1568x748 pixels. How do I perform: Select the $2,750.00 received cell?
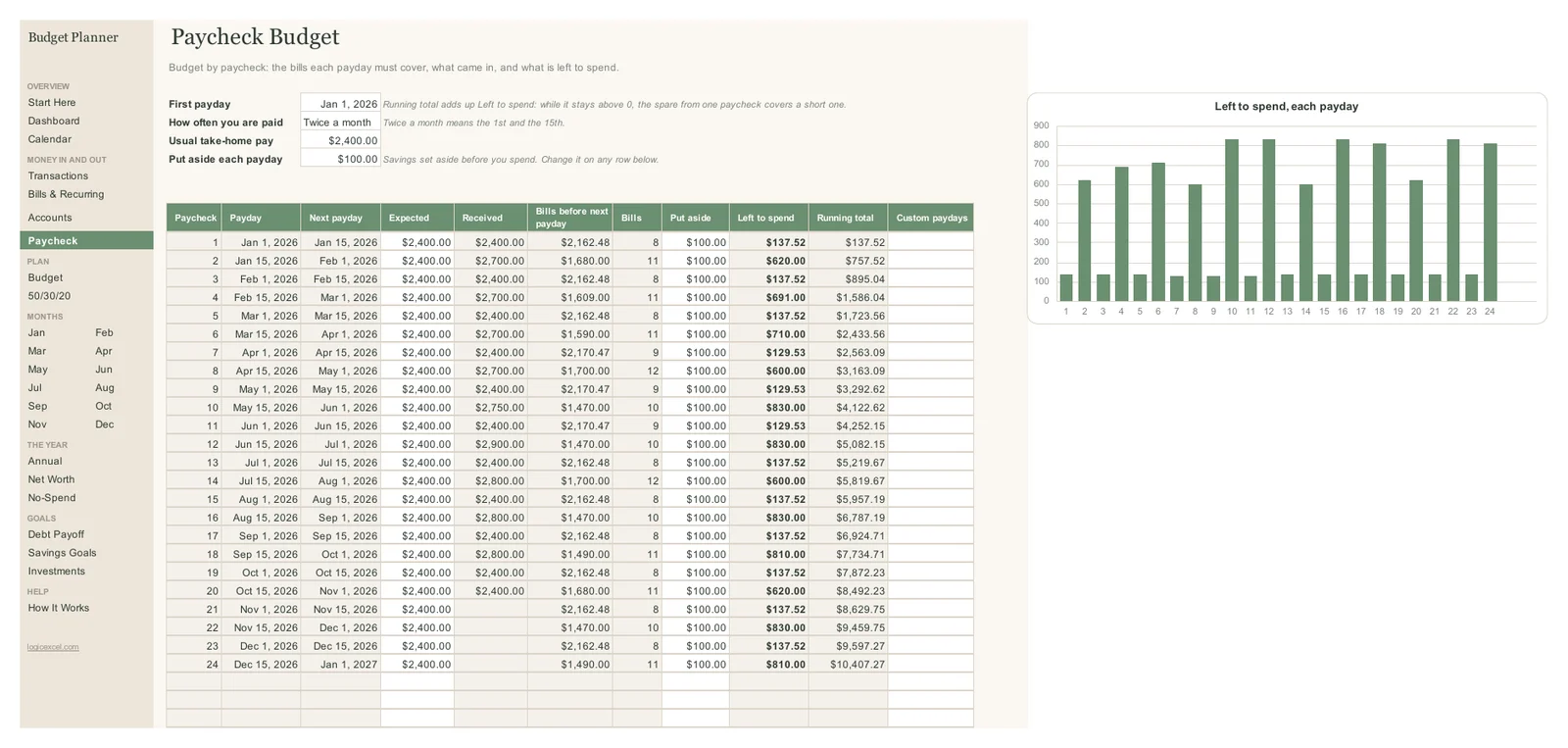point(491,408)
